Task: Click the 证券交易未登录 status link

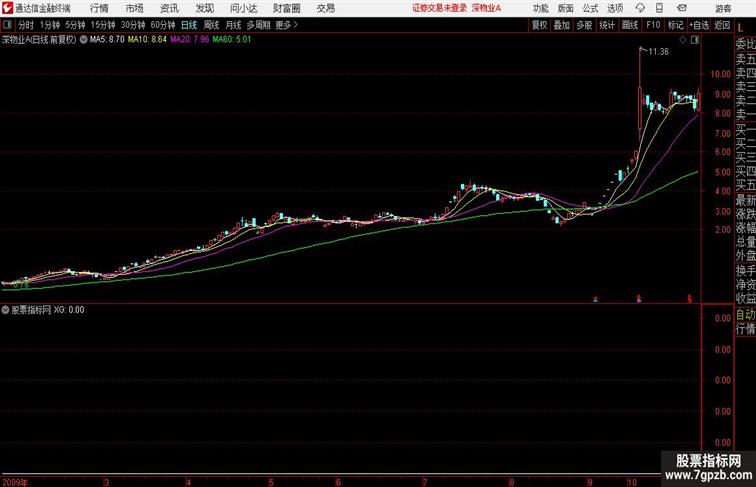Action: tap(440, 8)
